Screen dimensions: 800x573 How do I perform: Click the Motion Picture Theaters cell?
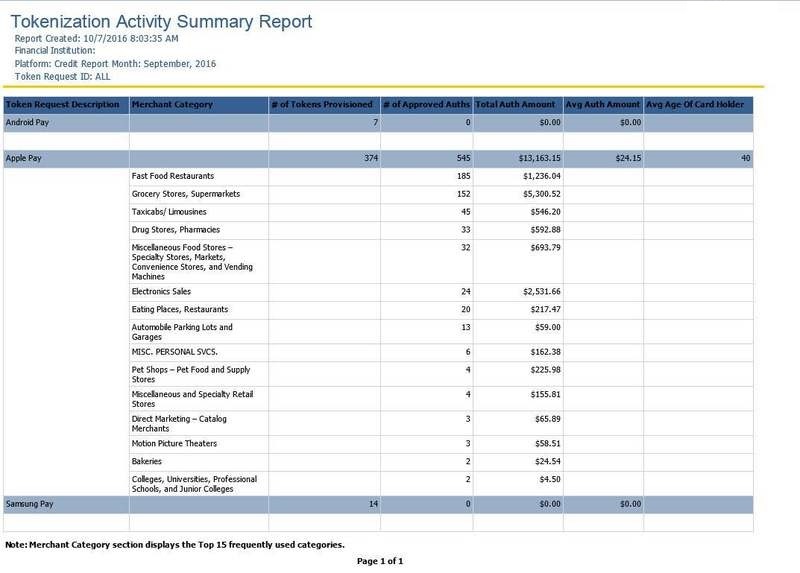tap(174, 443)
